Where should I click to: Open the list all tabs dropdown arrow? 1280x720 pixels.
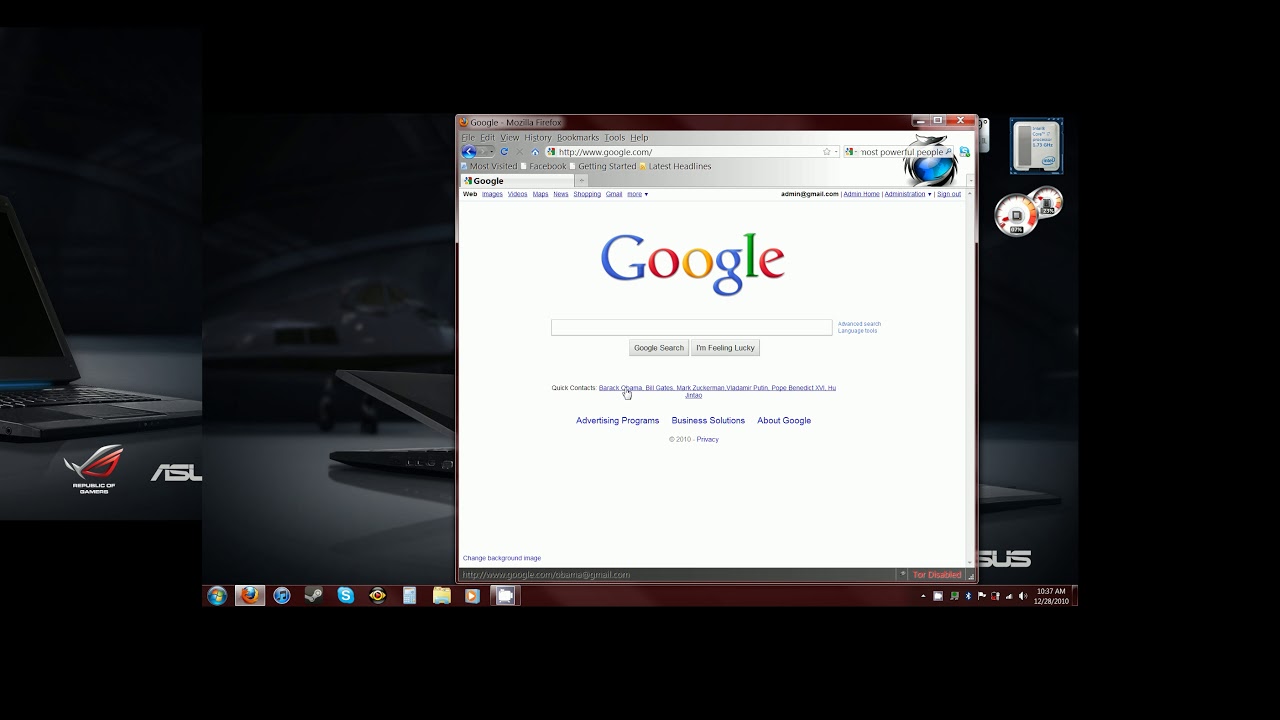(x=970, y=181)
